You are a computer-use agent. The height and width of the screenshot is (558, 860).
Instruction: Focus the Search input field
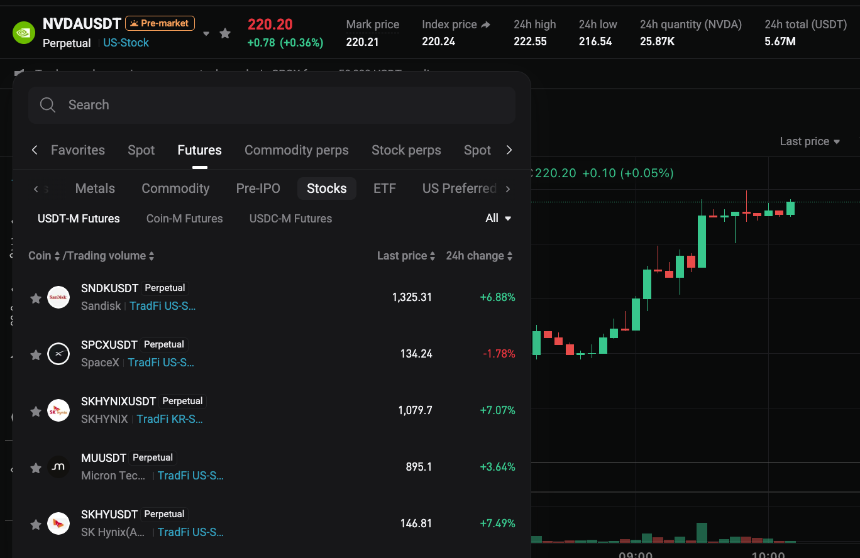pyautogui.click(x=271, y=105)
